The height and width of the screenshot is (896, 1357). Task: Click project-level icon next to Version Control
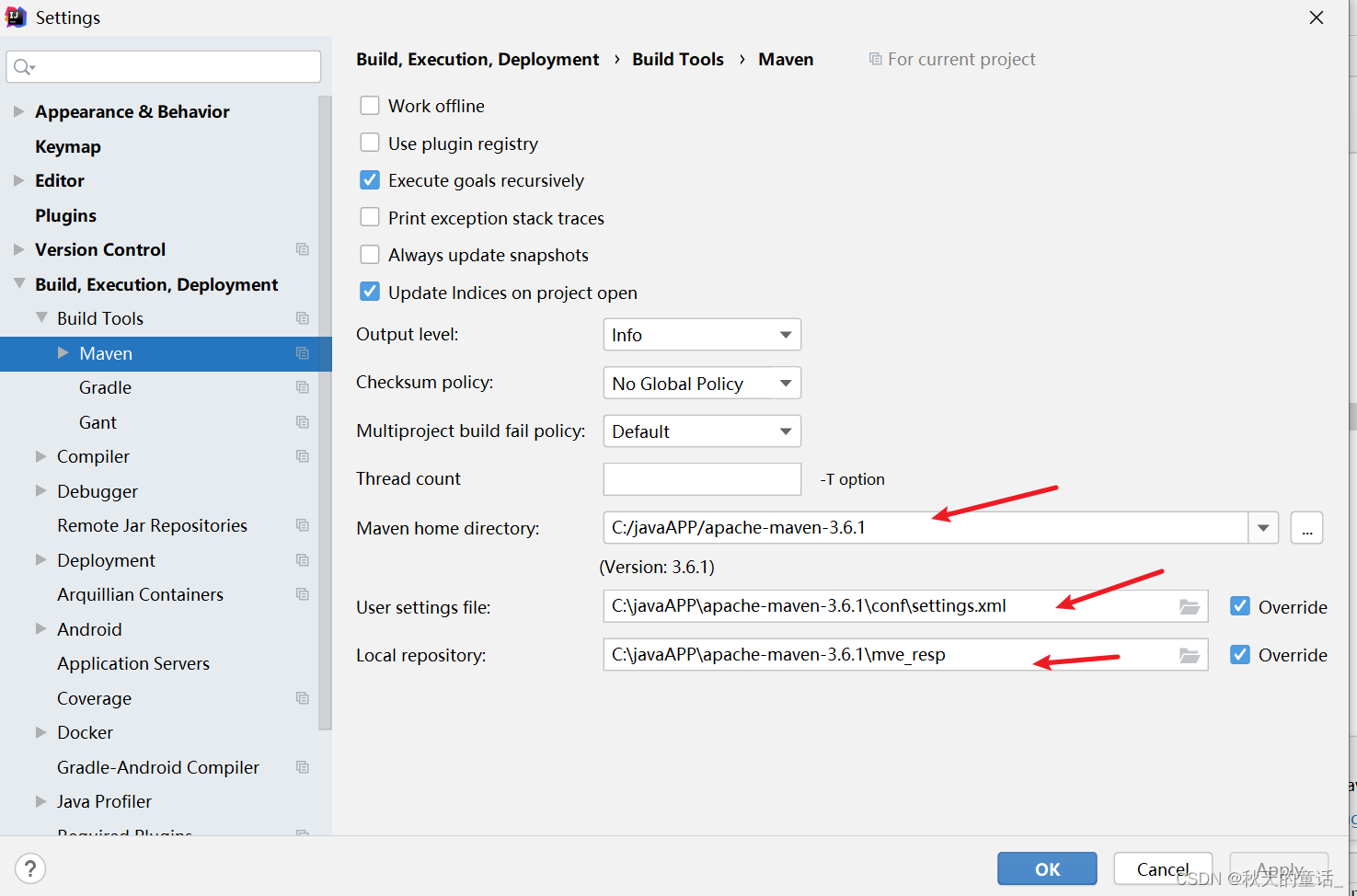[302, 249]
